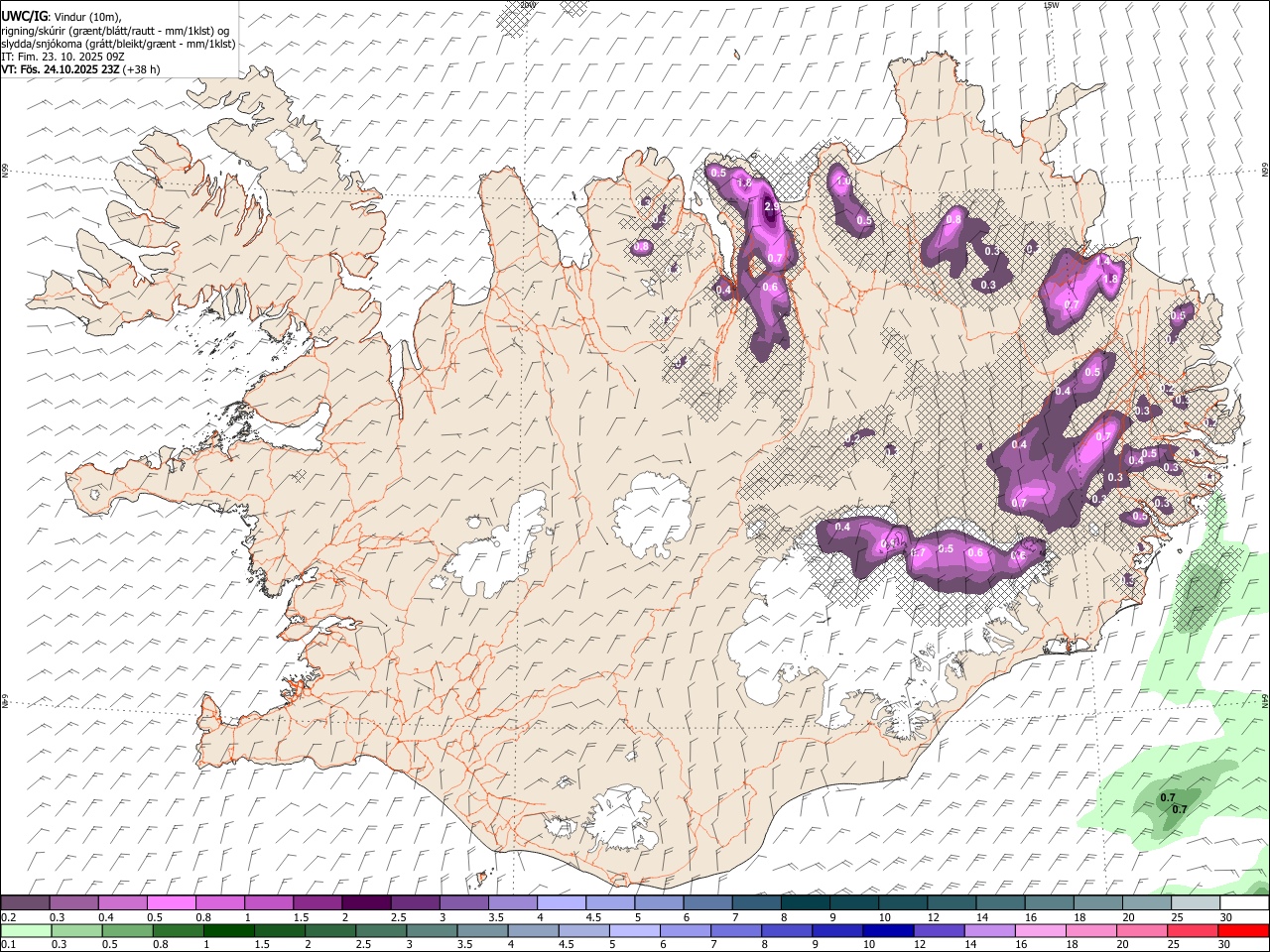Click the 'VT: Fös. 24.10.2025 23Z (+38 h)' line
This screenshot has width=1270, height=952.
click(81, 69)
